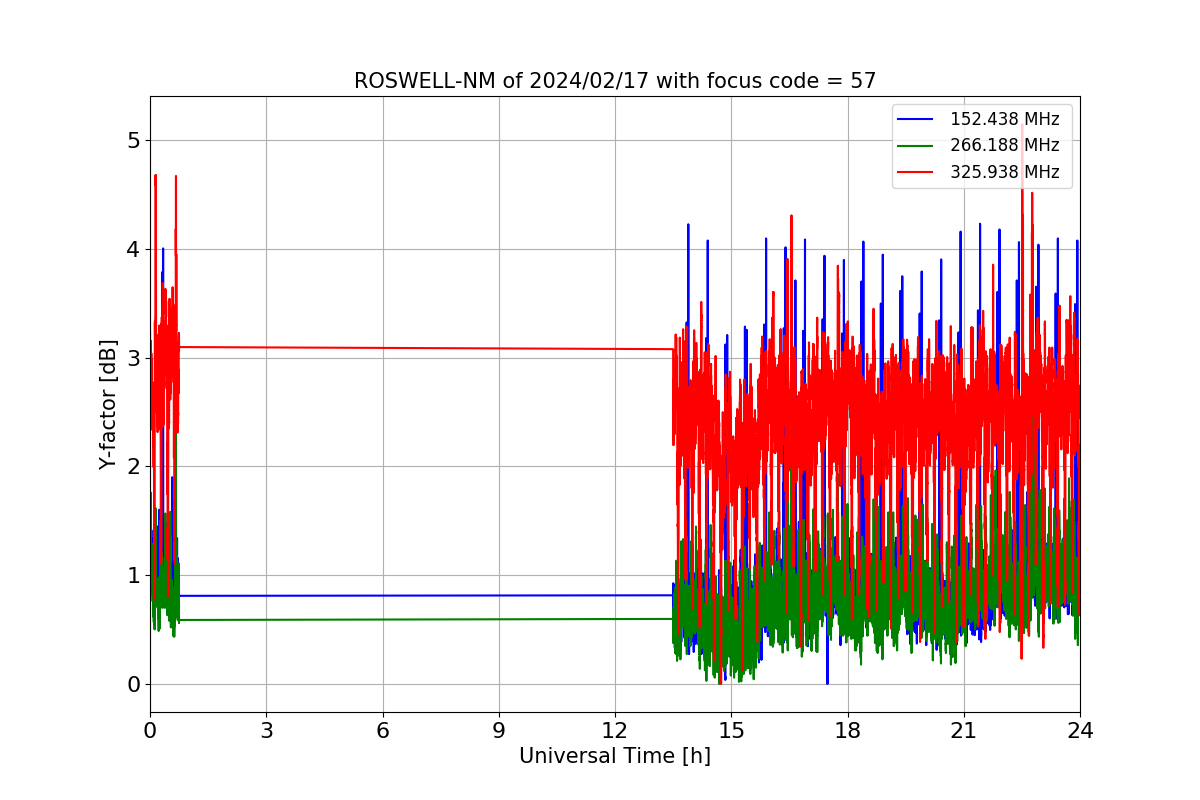This screenshot has height=800, width=1200.
Task: Click the flat red line segment near 3 dB
Action: (427, 348)
